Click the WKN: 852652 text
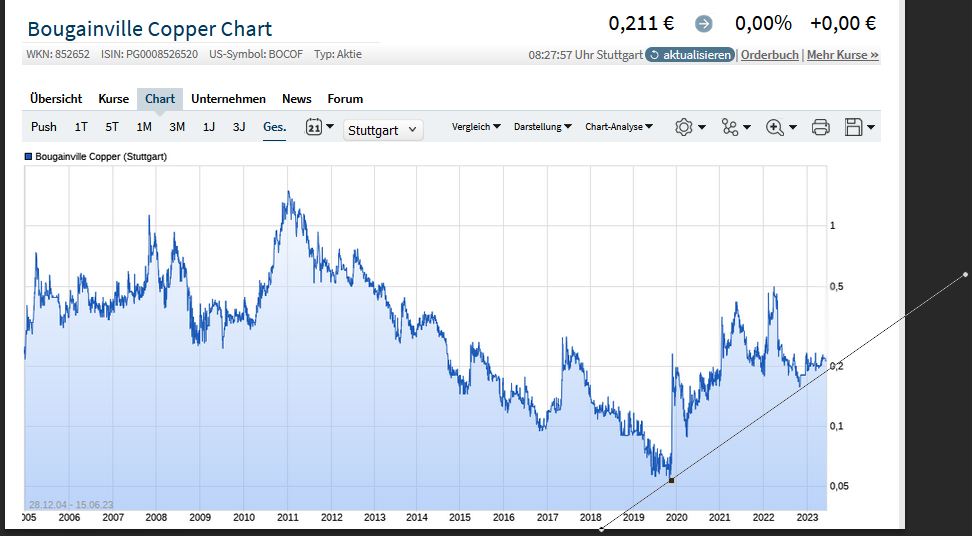This screenshot has width=972, height=536. [58, 55]
